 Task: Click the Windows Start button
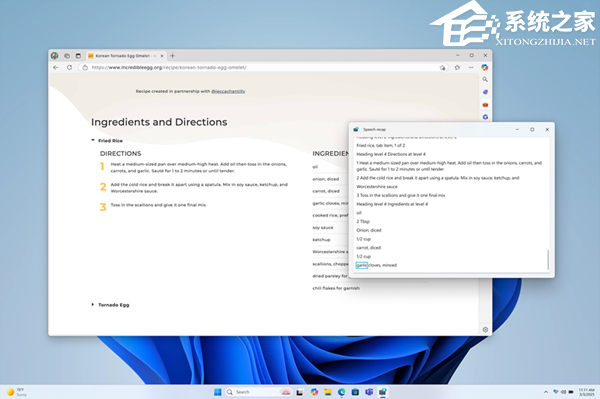218,392
